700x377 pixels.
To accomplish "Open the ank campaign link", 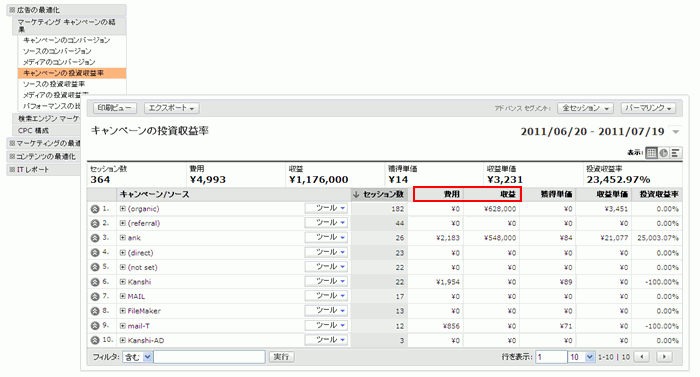I will pyautogui.click(x=134, y=238).
